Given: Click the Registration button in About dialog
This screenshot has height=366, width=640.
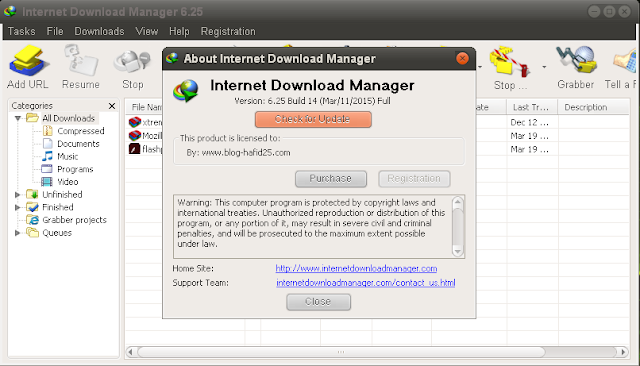Looking at the screenshot, I should [x=414, y=179].
